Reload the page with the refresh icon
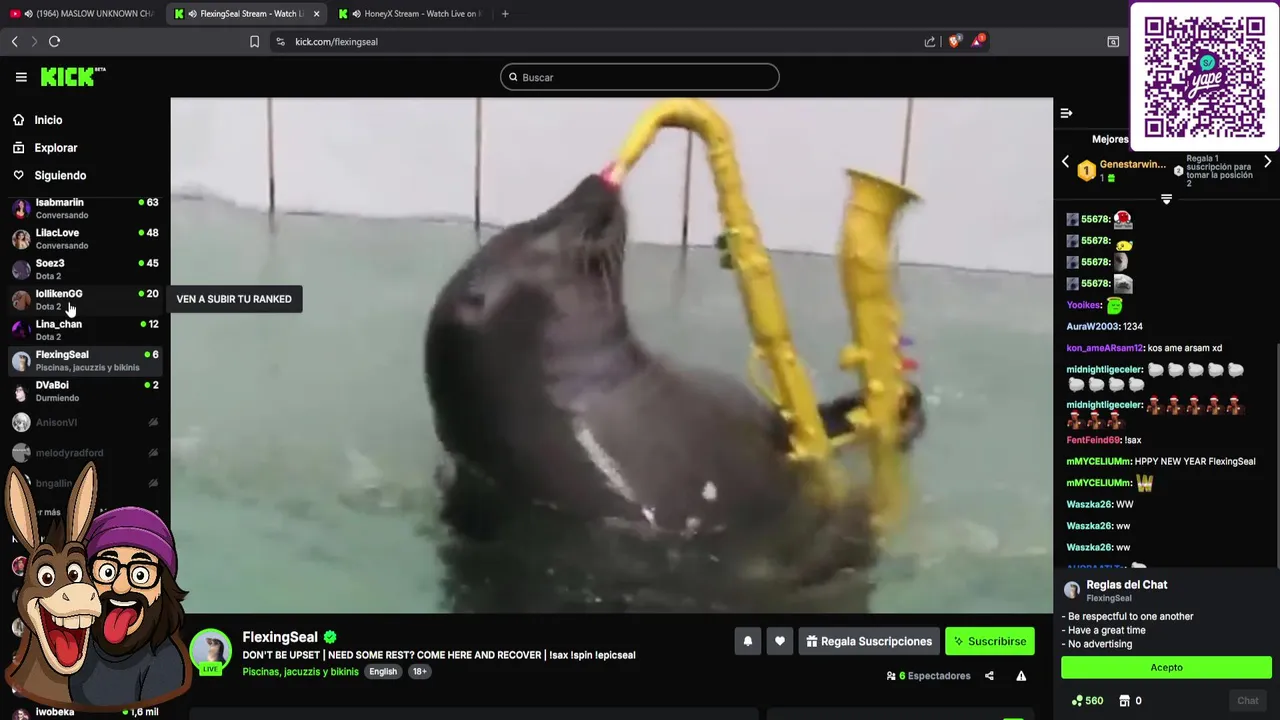The image size is (1280, 720). (55, 41)
